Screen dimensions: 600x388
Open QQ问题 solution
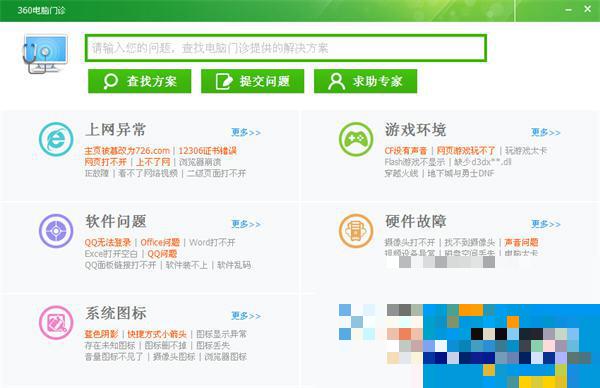tap(162, 254)
